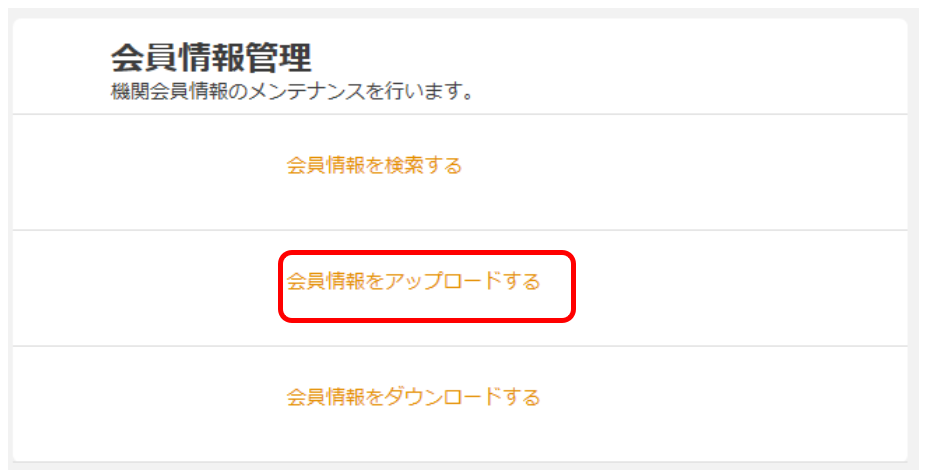Image resolution: width=929 pixels, height=471 pixels.
Task: Select the orange download link in the last row
Action: point(413,398)
